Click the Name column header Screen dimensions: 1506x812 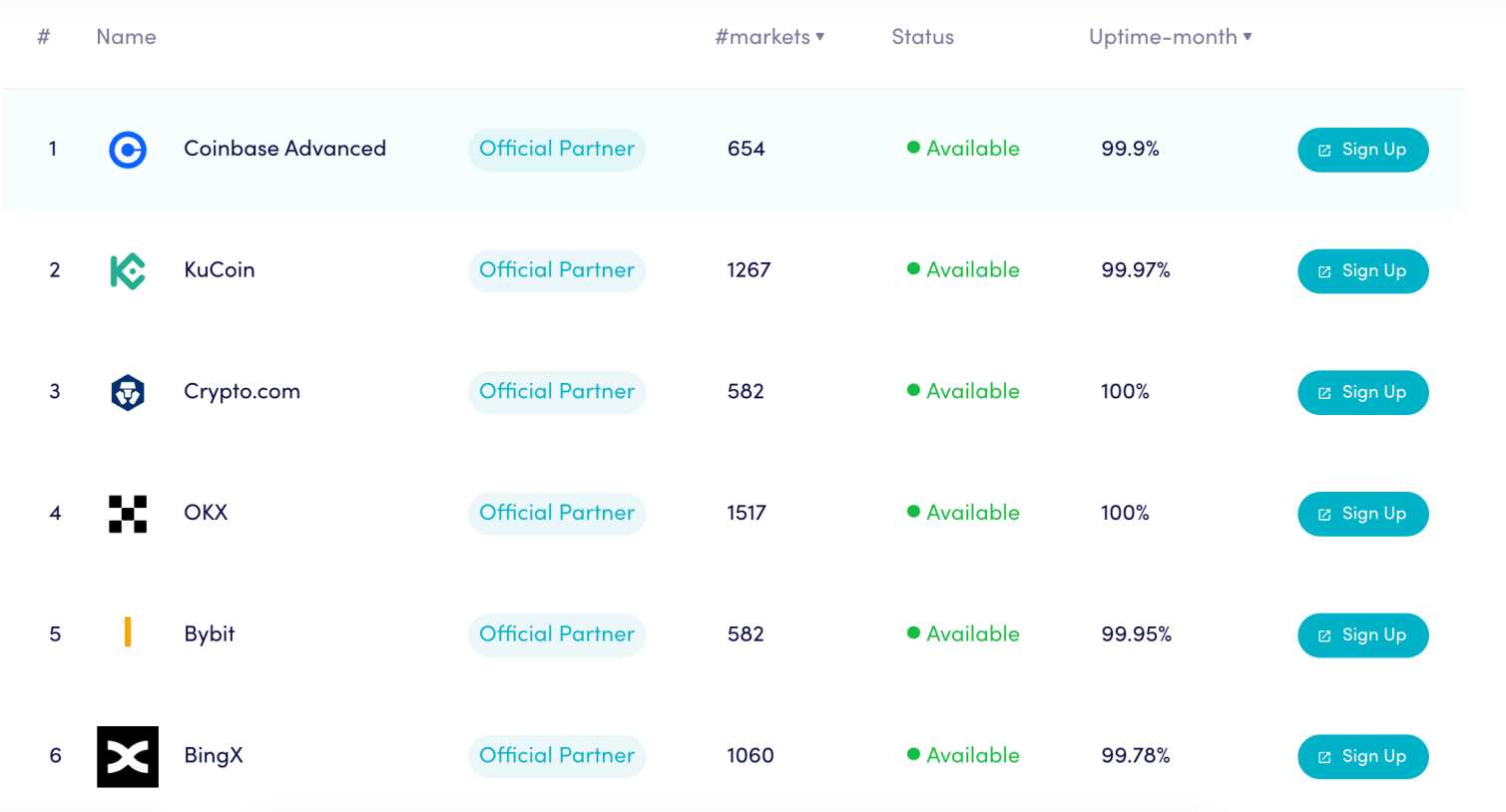(x=126, y=37)
